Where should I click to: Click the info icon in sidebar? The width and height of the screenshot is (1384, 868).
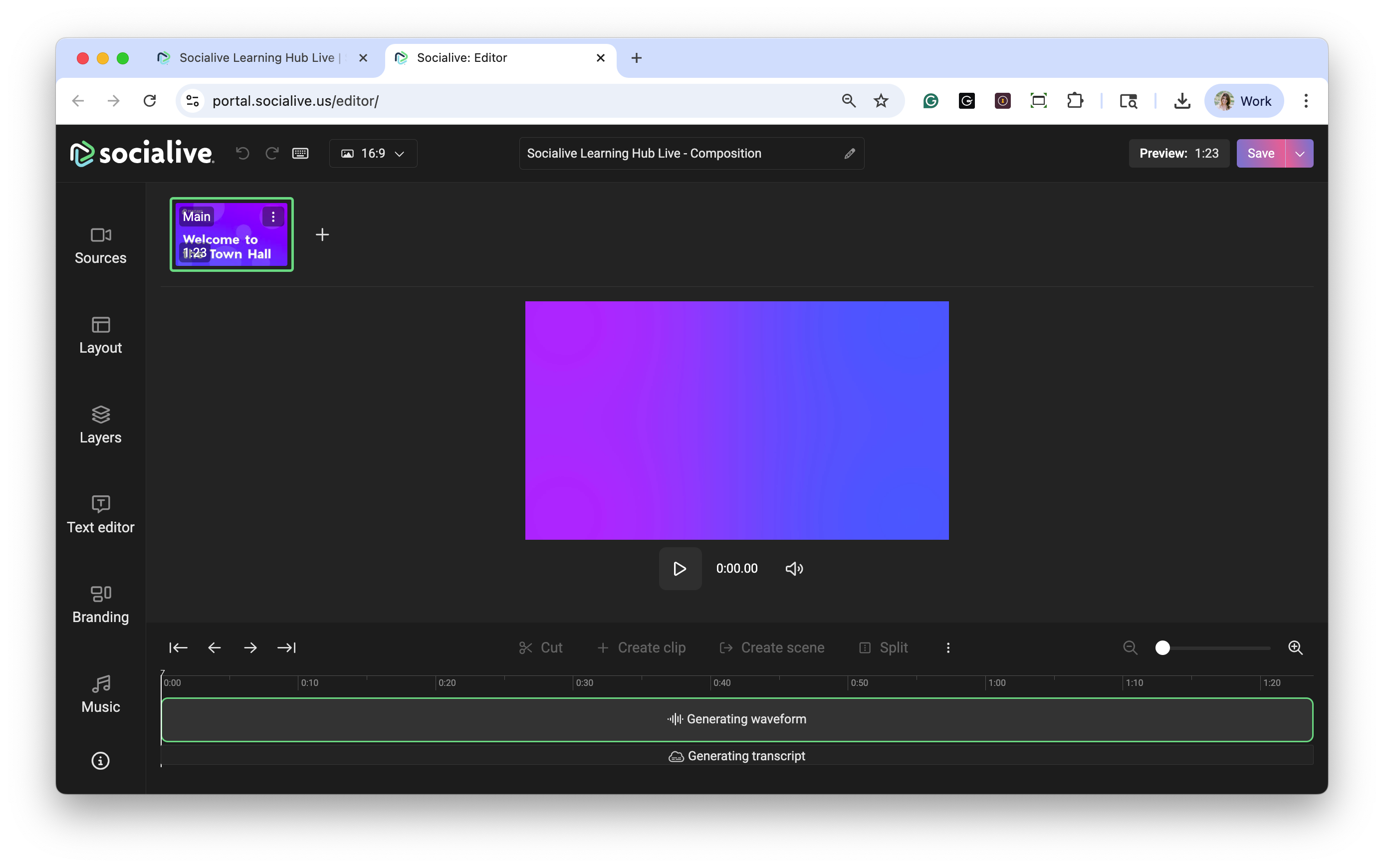click(x=100, y=761)
